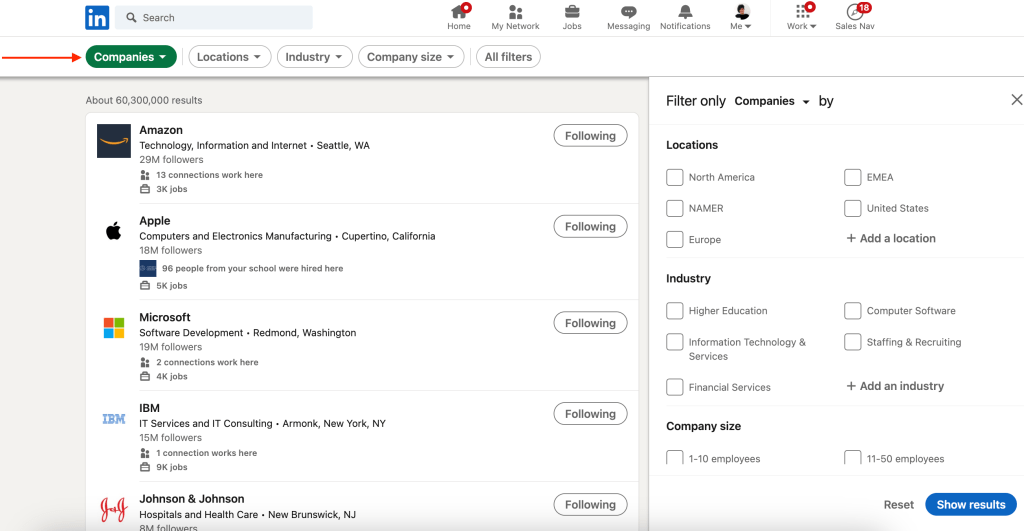The height and width of the screenshot is (531, 1024).
Task: Open the Me profile menu
Action: point(741,17)
